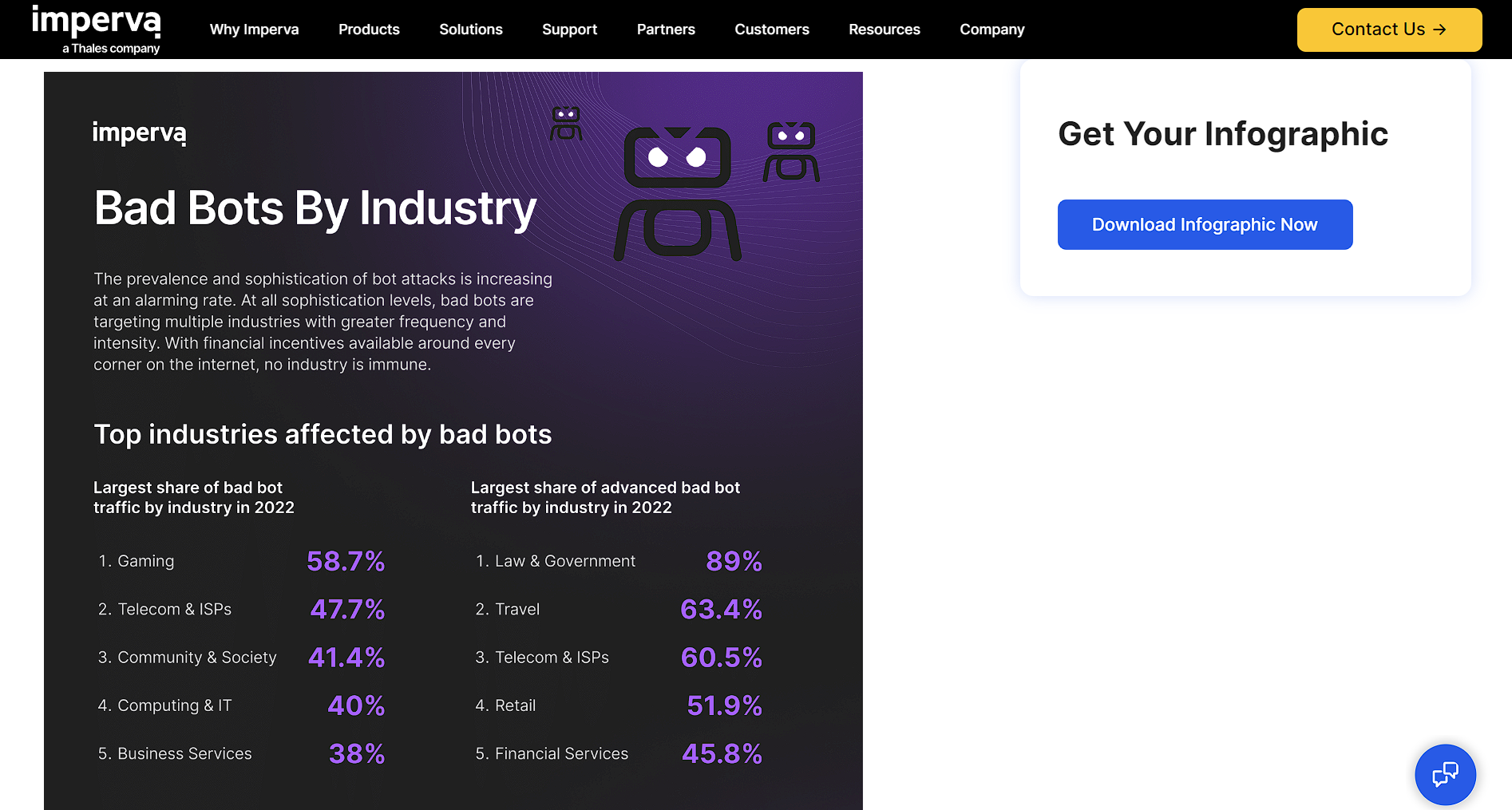
Task: Open the Company menu
Action: coord(992,30)
